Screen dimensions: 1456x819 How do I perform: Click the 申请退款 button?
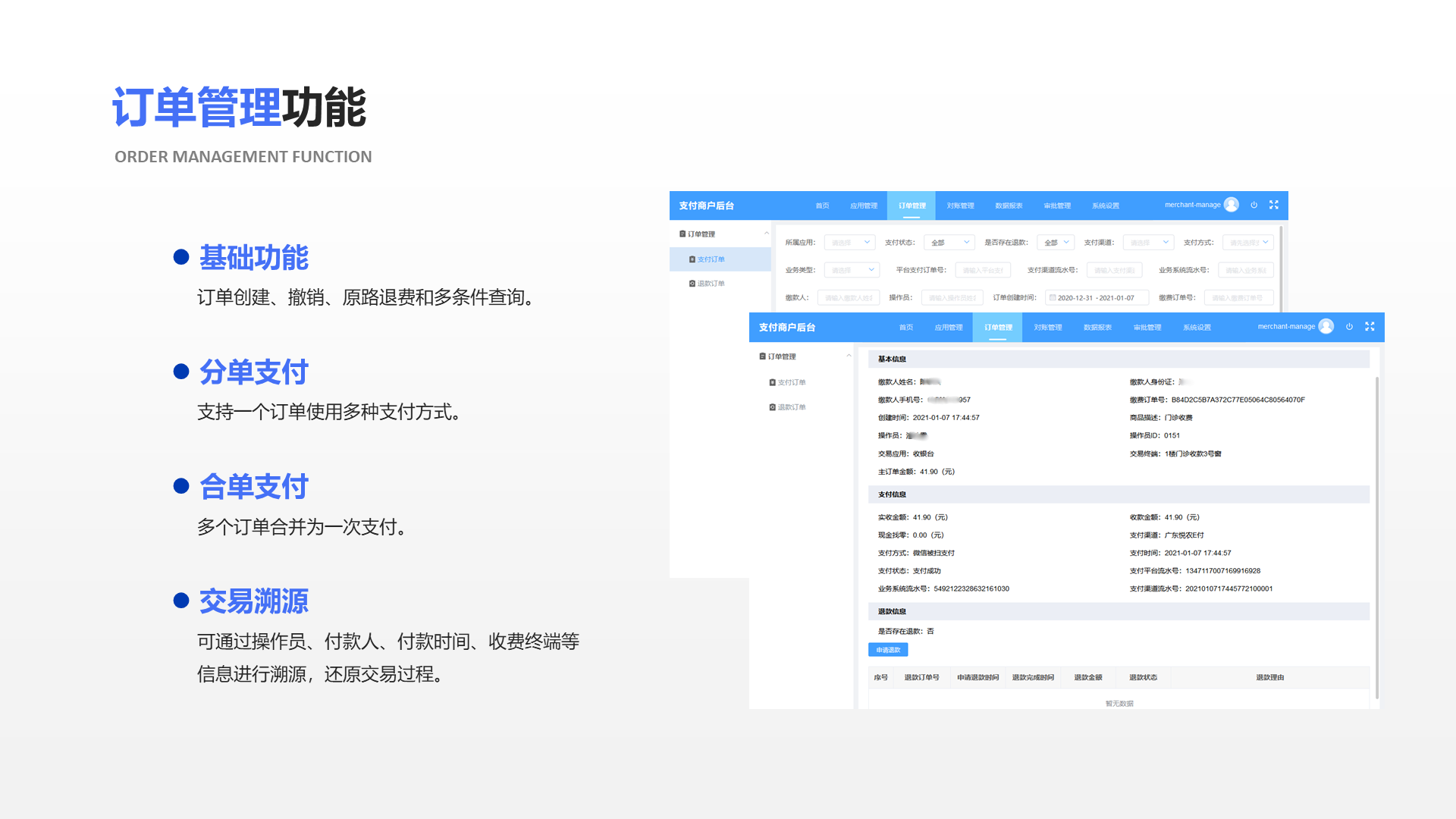pyautogui.click(x=887, y=650)
